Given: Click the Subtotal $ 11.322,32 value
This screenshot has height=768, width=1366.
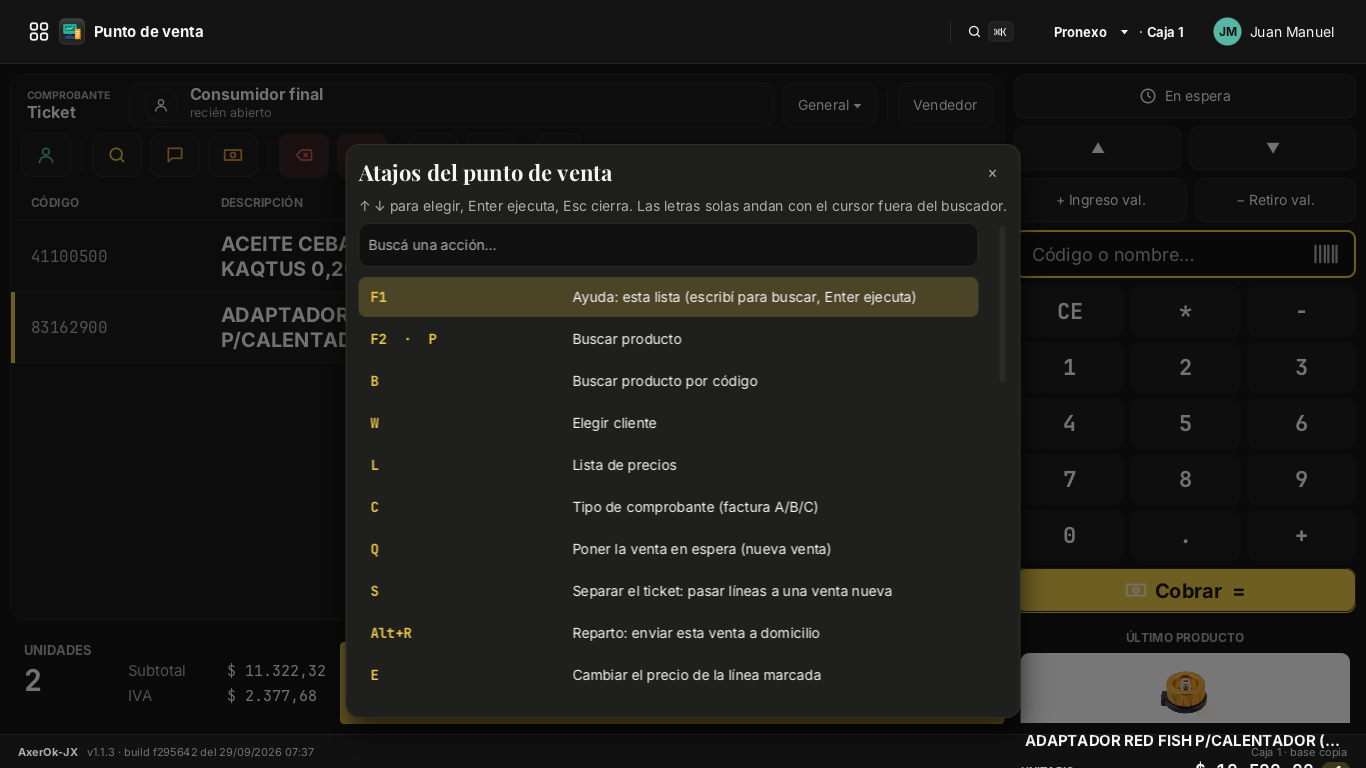Looking at the screenshot, I should point(276,671).
